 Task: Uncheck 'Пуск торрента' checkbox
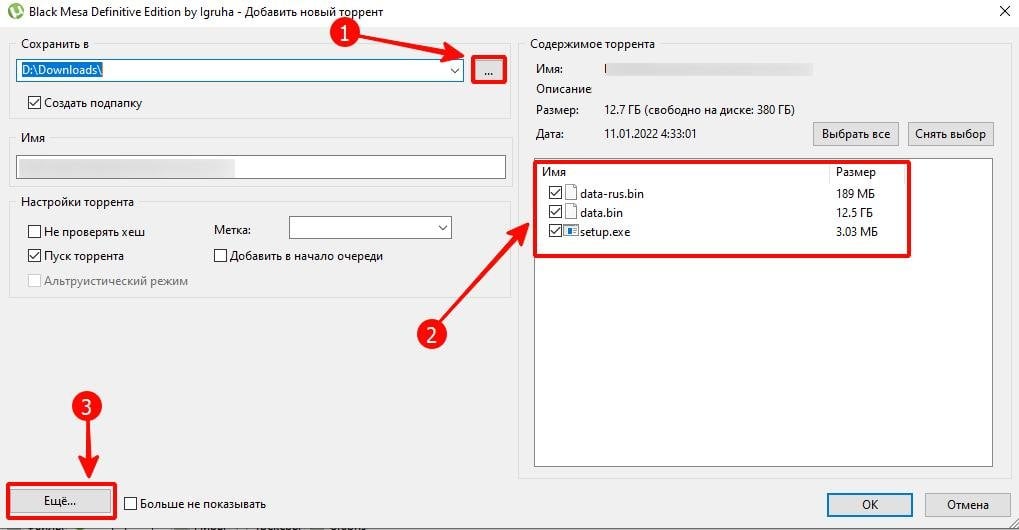[x=34, y=256]
